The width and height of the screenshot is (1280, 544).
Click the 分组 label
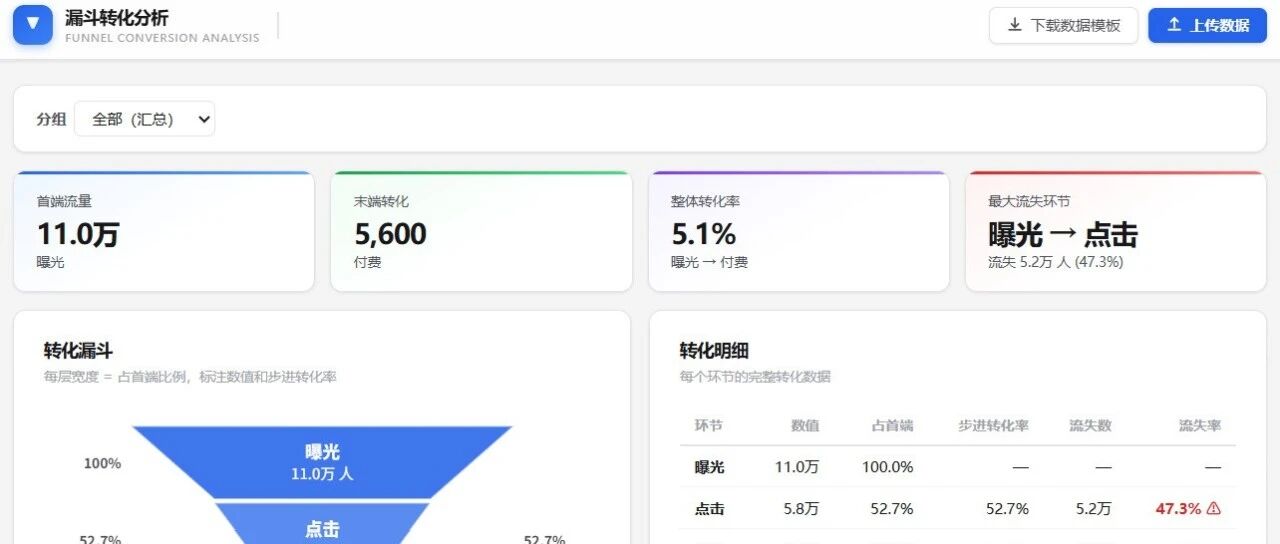tap(51, 119)
